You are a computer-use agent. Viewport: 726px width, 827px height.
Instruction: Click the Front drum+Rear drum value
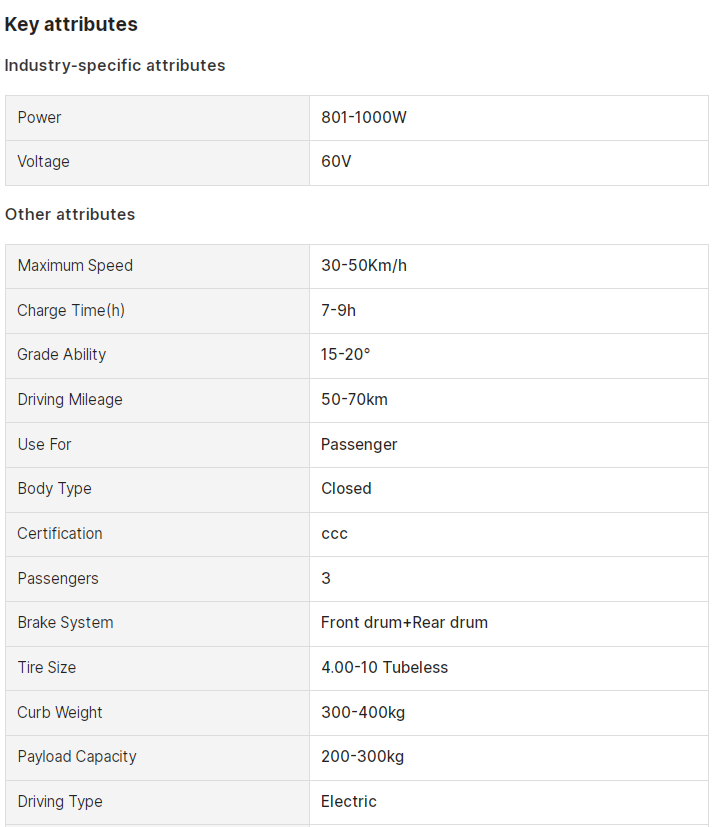[x=404, y=622]
